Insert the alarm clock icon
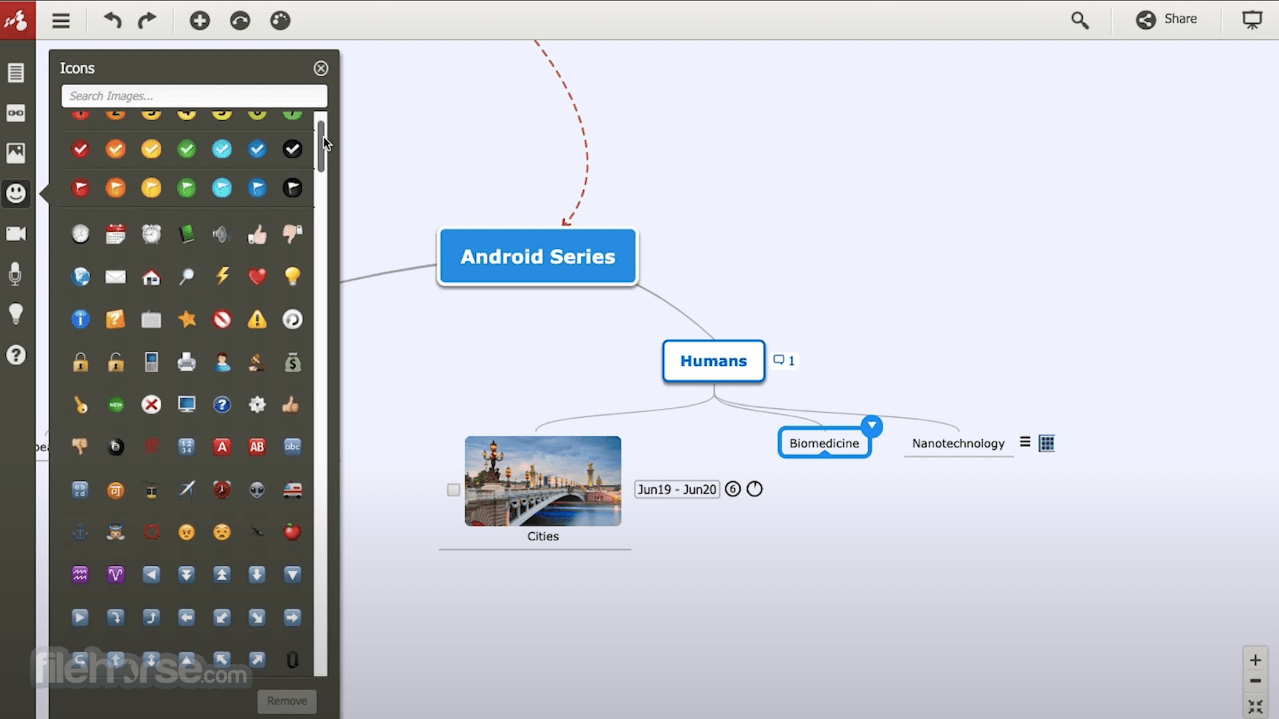The width and height of the screenshot is (1279, 719). [x=151, y=234]
